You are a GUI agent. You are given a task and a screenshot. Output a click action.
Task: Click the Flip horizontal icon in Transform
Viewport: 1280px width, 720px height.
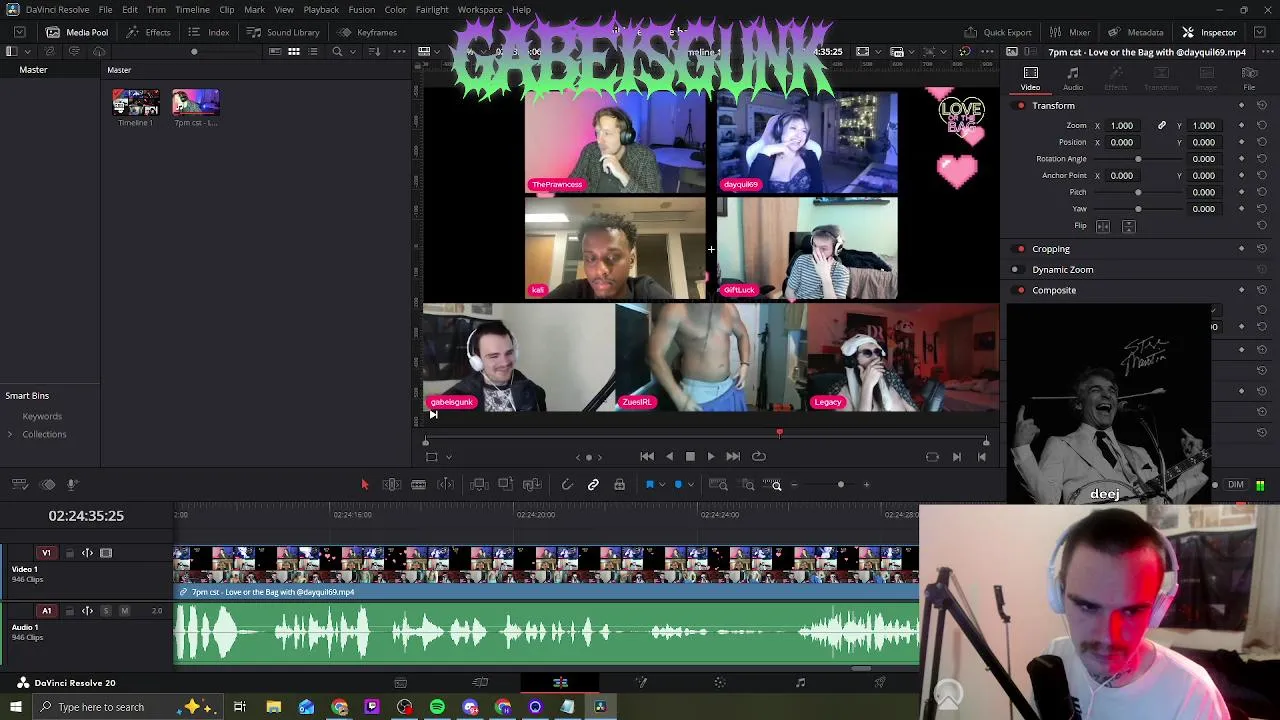tap(1103, 226)
